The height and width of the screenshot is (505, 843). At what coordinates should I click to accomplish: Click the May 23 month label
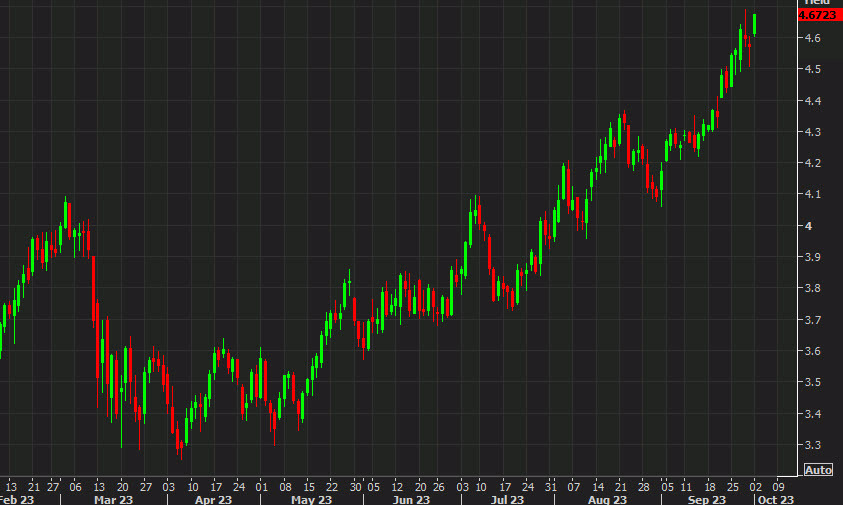point(311,500)
